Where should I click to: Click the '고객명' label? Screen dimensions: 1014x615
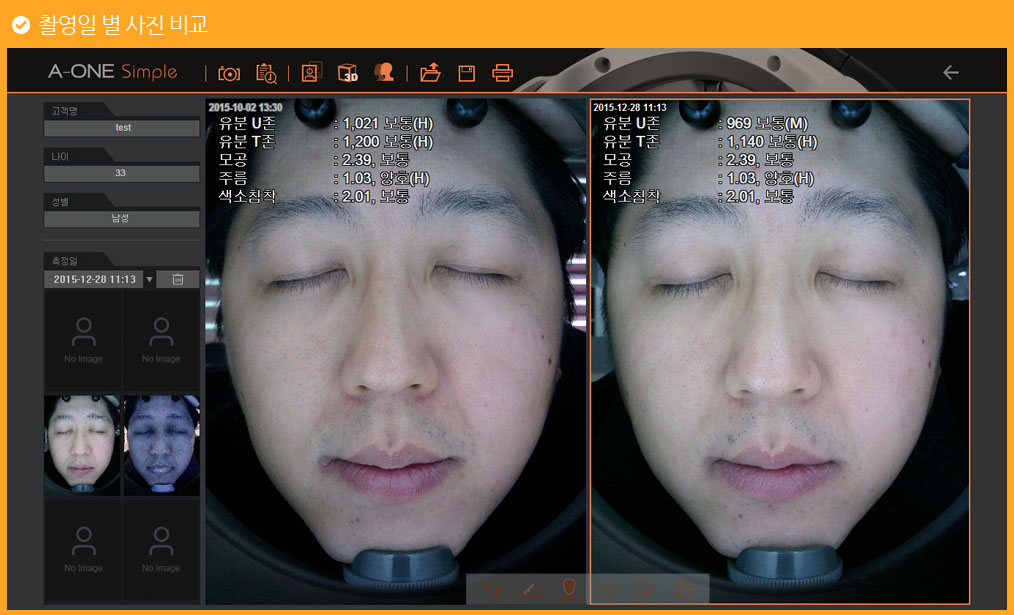64,111
